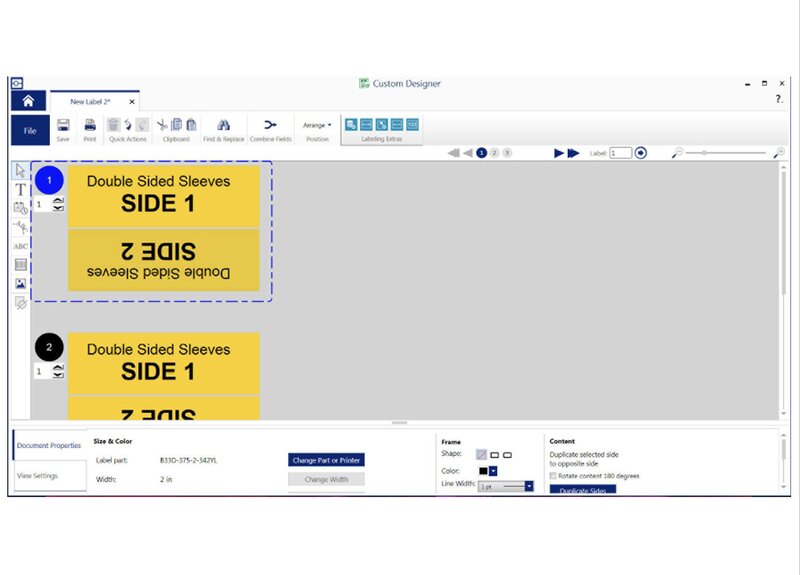800x575 pixels.
Task: Click the second Labeling Extras icon
Action: coord(366,124)
